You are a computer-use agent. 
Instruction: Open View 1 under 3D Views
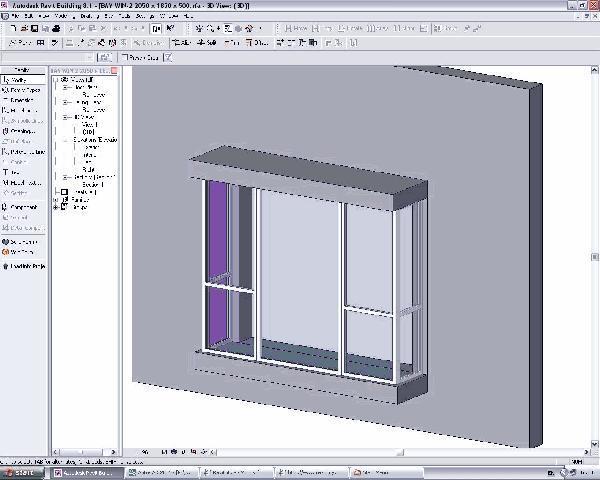coord(90,125)
